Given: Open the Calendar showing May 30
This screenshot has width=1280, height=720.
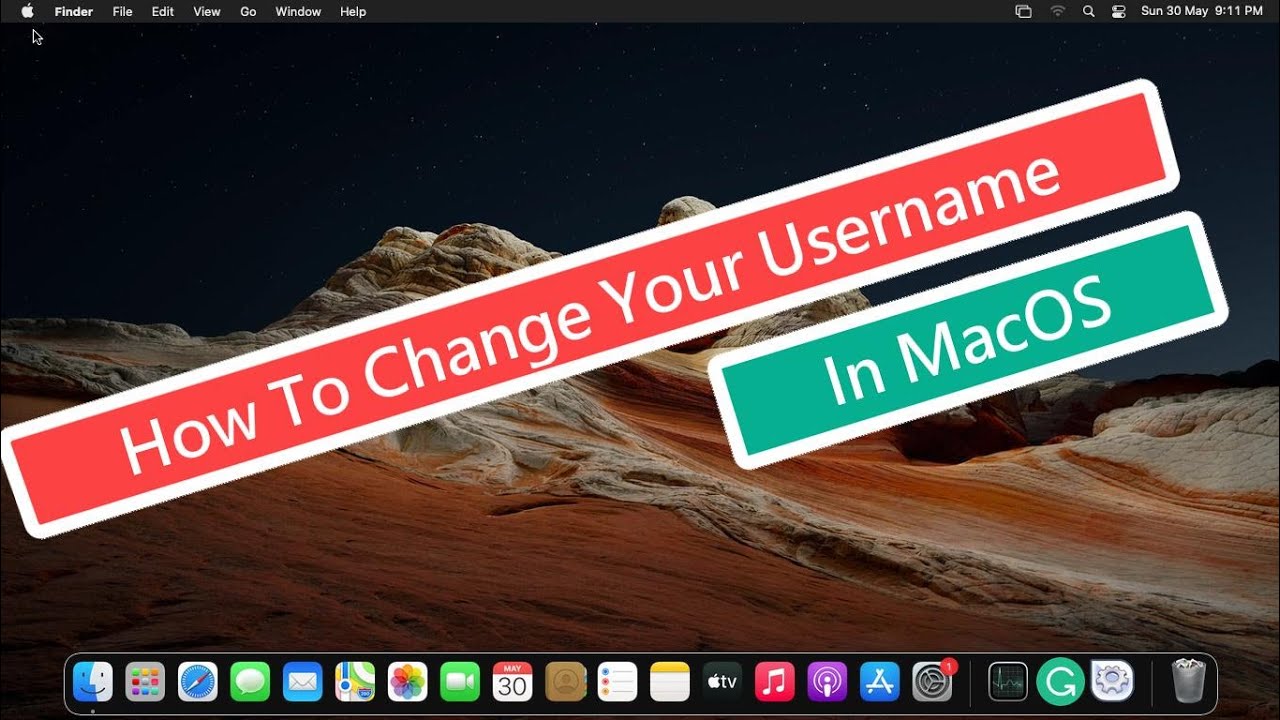Looking at the screenshot, I should coord(512,682).
